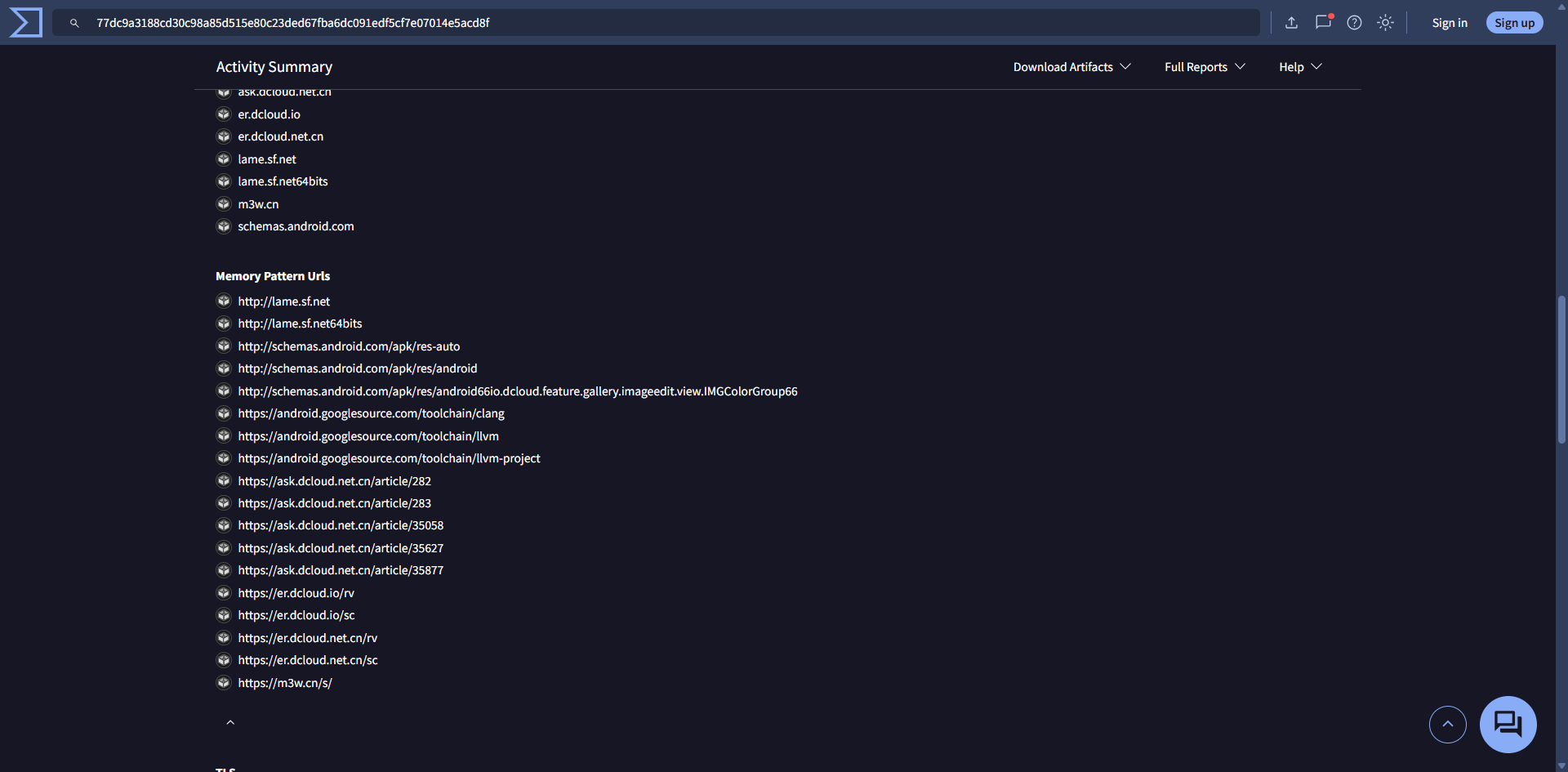Click the upload file icon
The width and height of the screenshot is (1568, 772).
coord(1291,23)
